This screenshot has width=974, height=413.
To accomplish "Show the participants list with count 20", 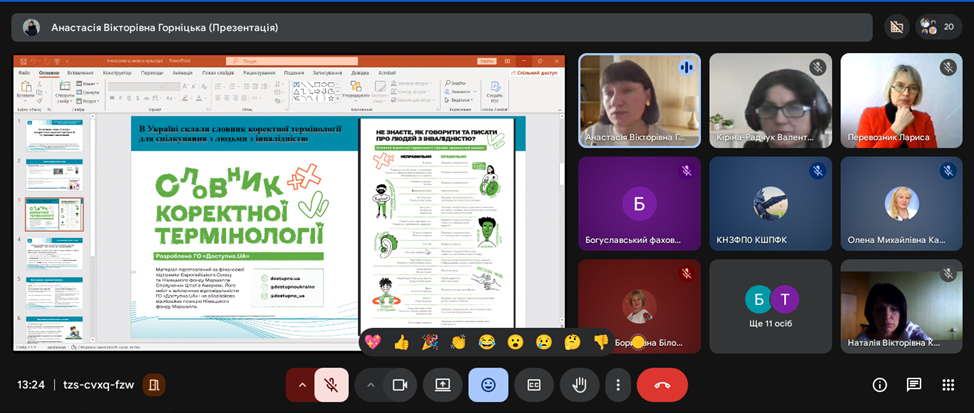I will pos(938,27).
